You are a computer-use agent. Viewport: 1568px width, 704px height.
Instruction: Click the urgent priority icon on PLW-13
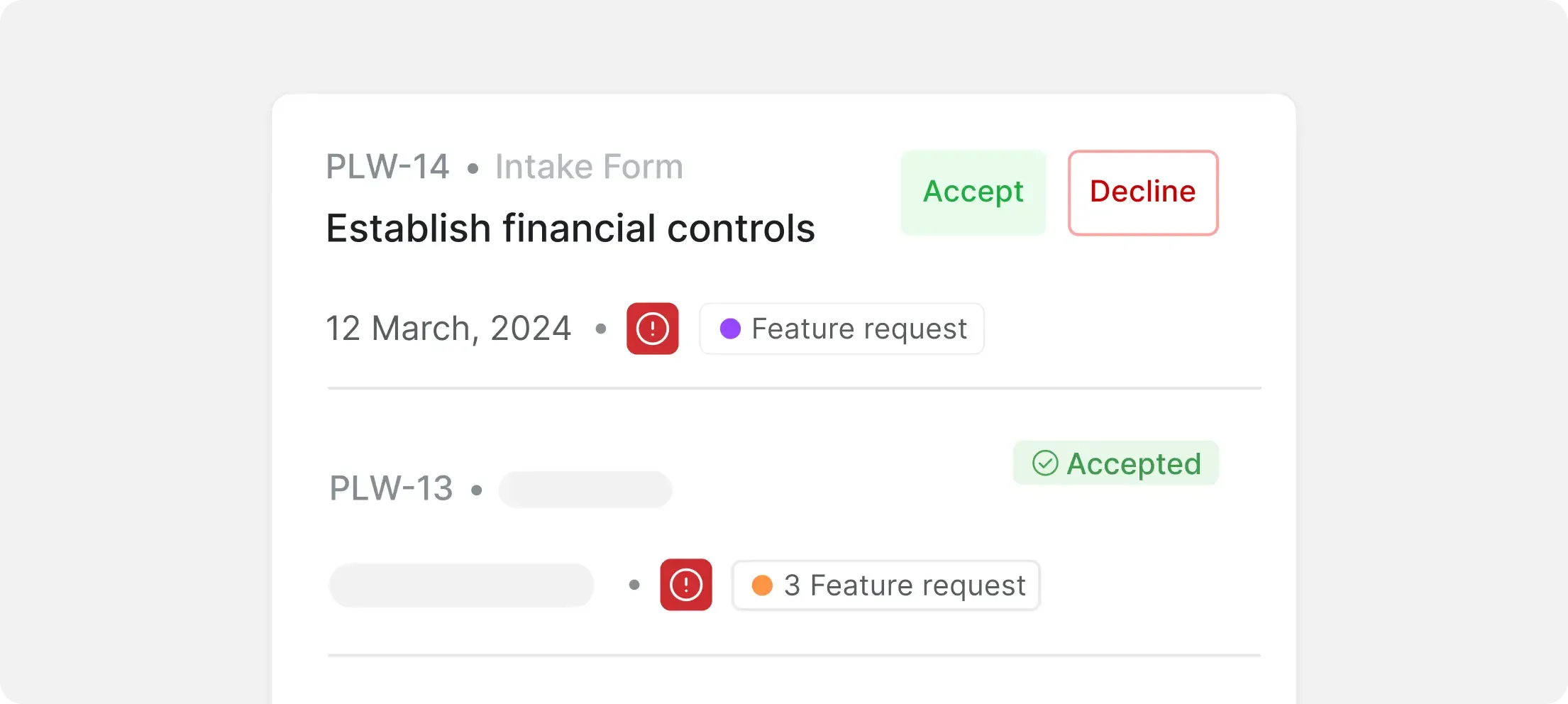click(685, 585)
